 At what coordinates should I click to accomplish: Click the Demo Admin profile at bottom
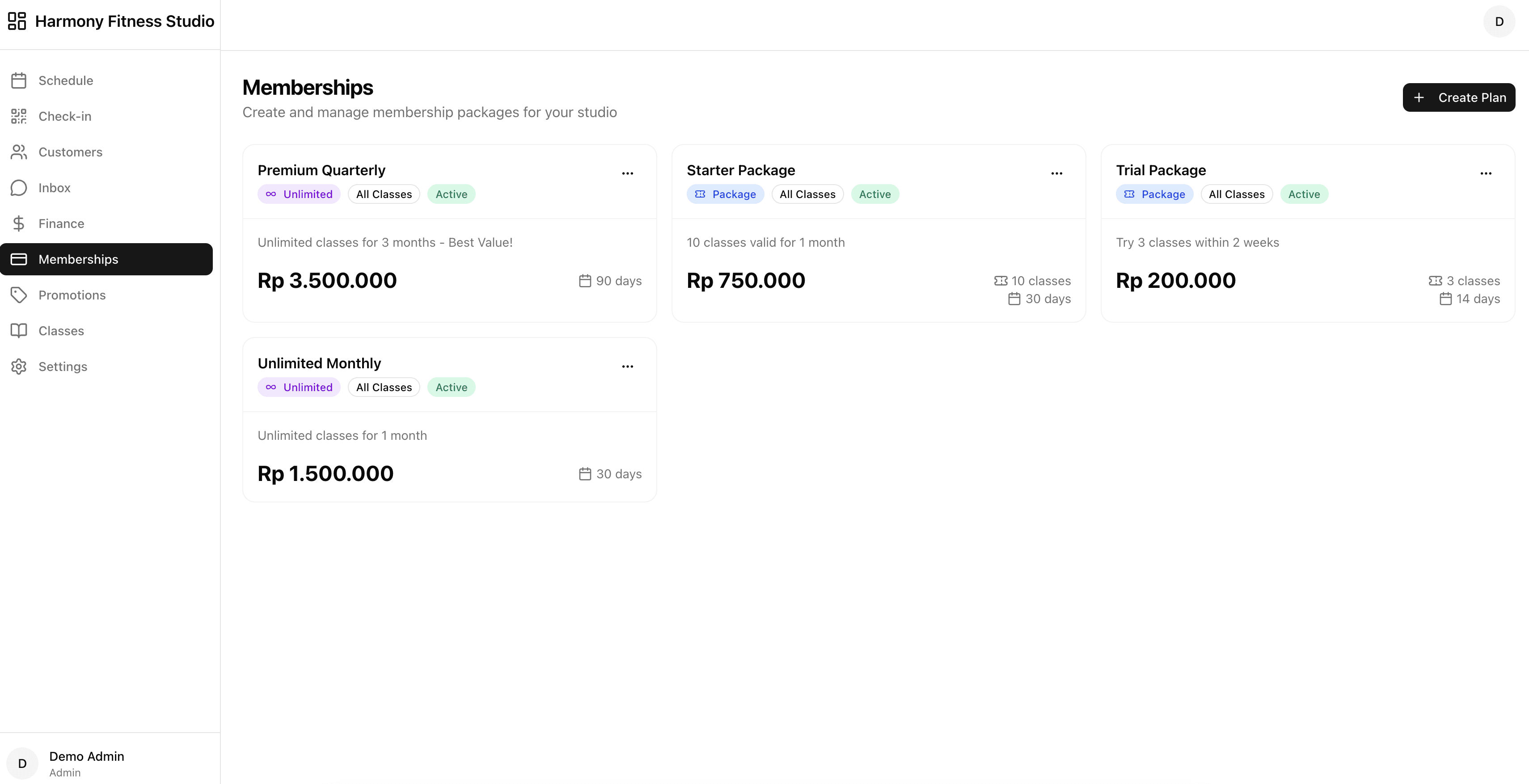(x=87, y=763)
